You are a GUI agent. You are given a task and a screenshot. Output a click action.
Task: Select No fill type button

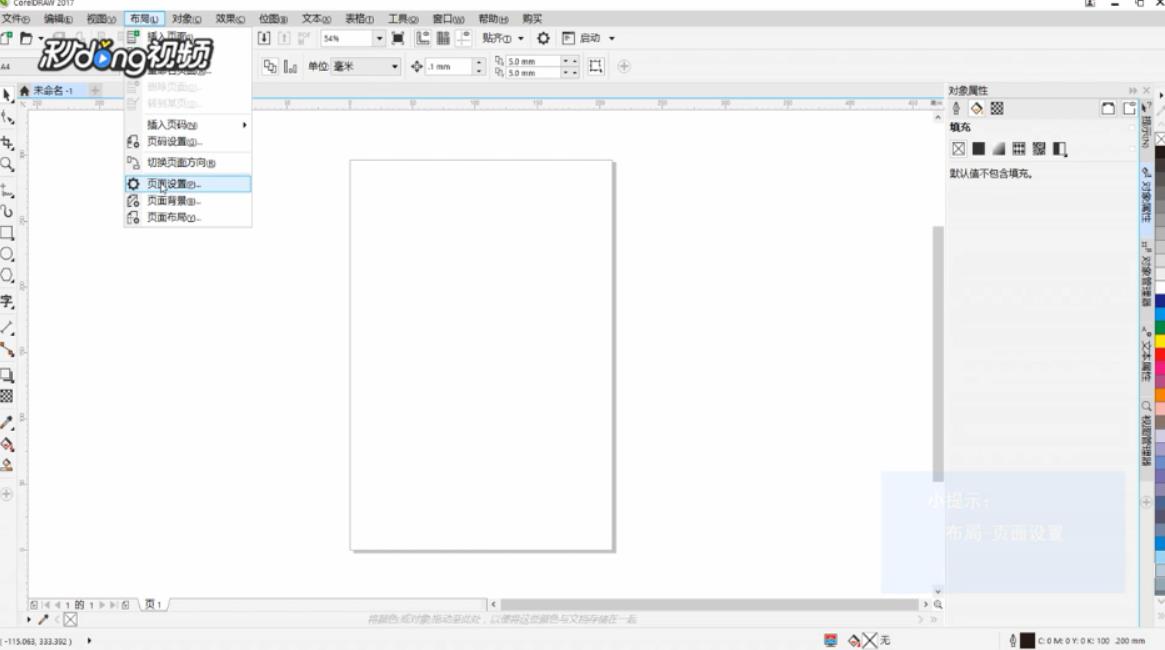[958, 149]
